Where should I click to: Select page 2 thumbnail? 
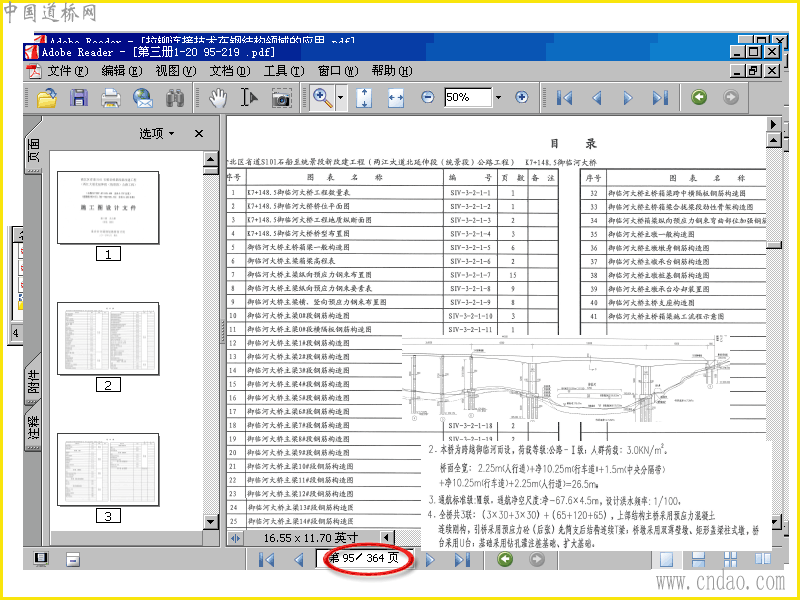108,339
